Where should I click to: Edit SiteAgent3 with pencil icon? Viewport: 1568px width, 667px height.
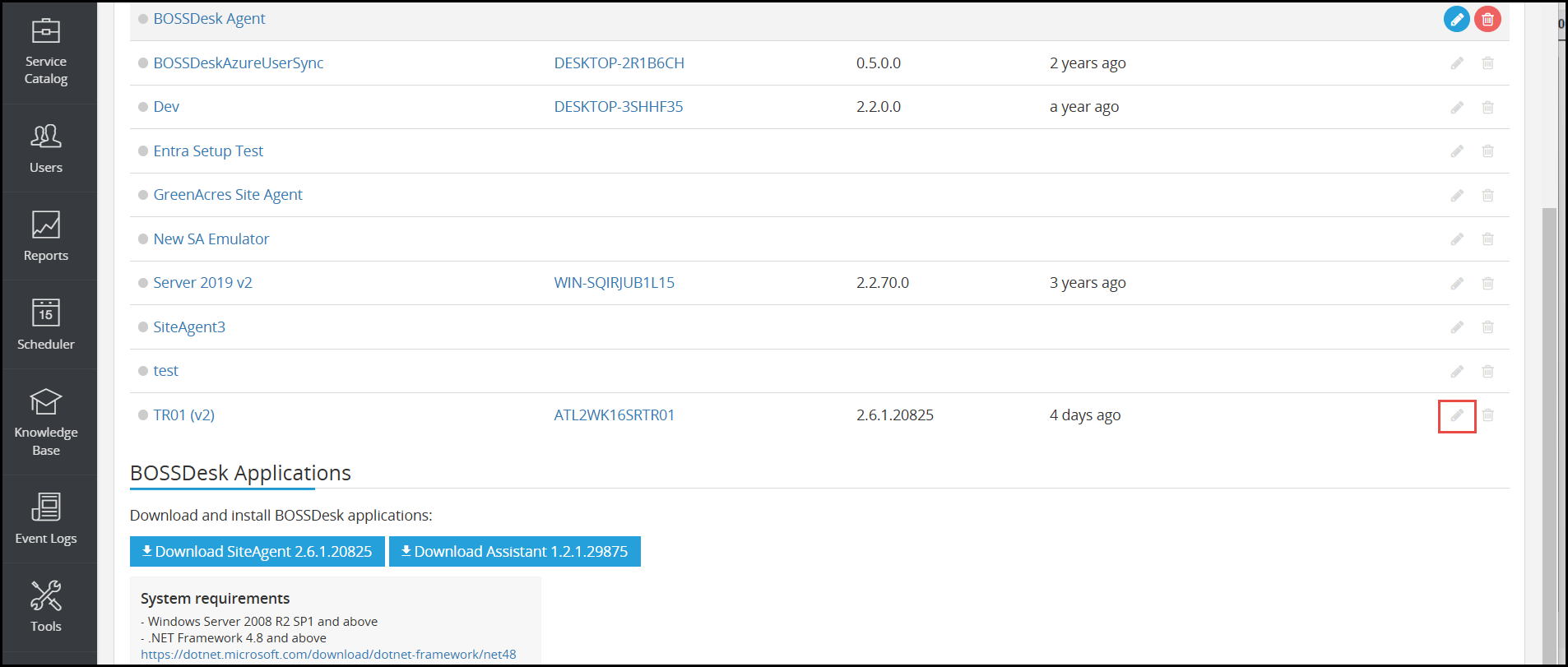point(1457,327)
